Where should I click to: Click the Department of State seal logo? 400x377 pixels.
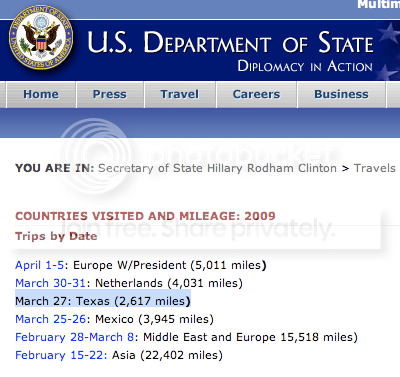tap(41, 37)
